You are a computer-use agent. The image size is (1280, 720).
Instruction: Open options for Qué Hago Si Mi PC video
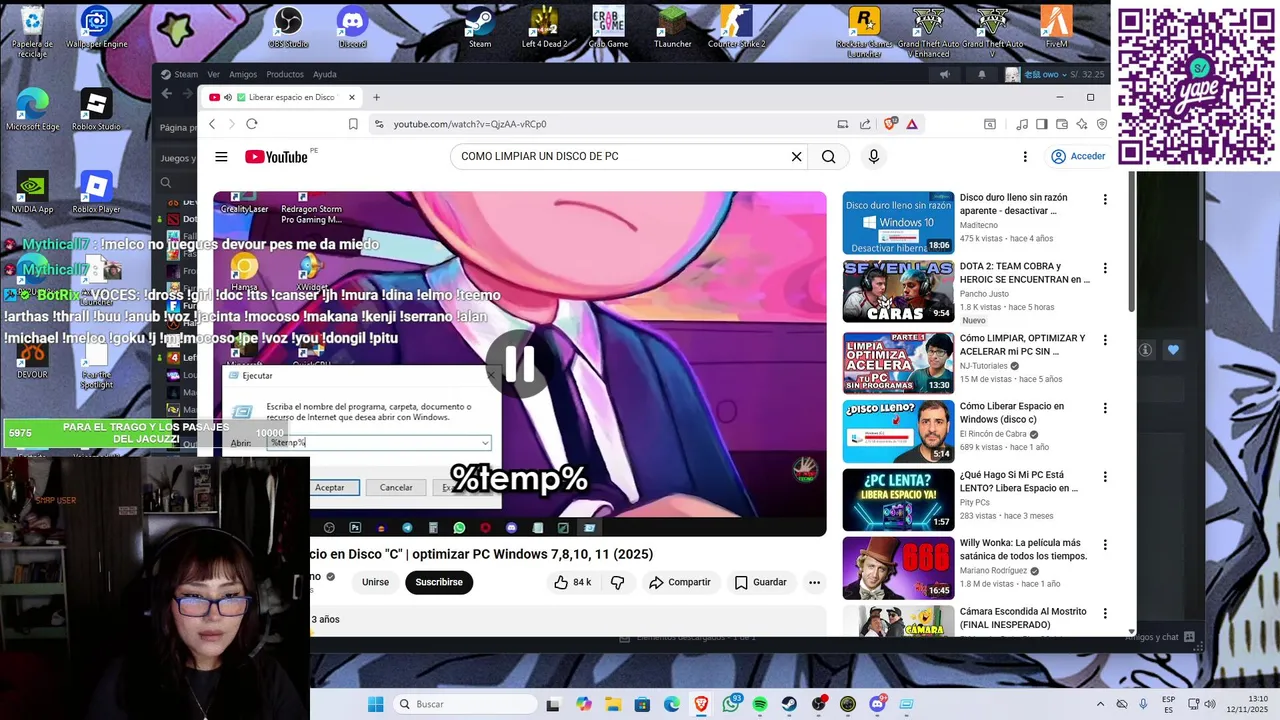point(1105,476)
